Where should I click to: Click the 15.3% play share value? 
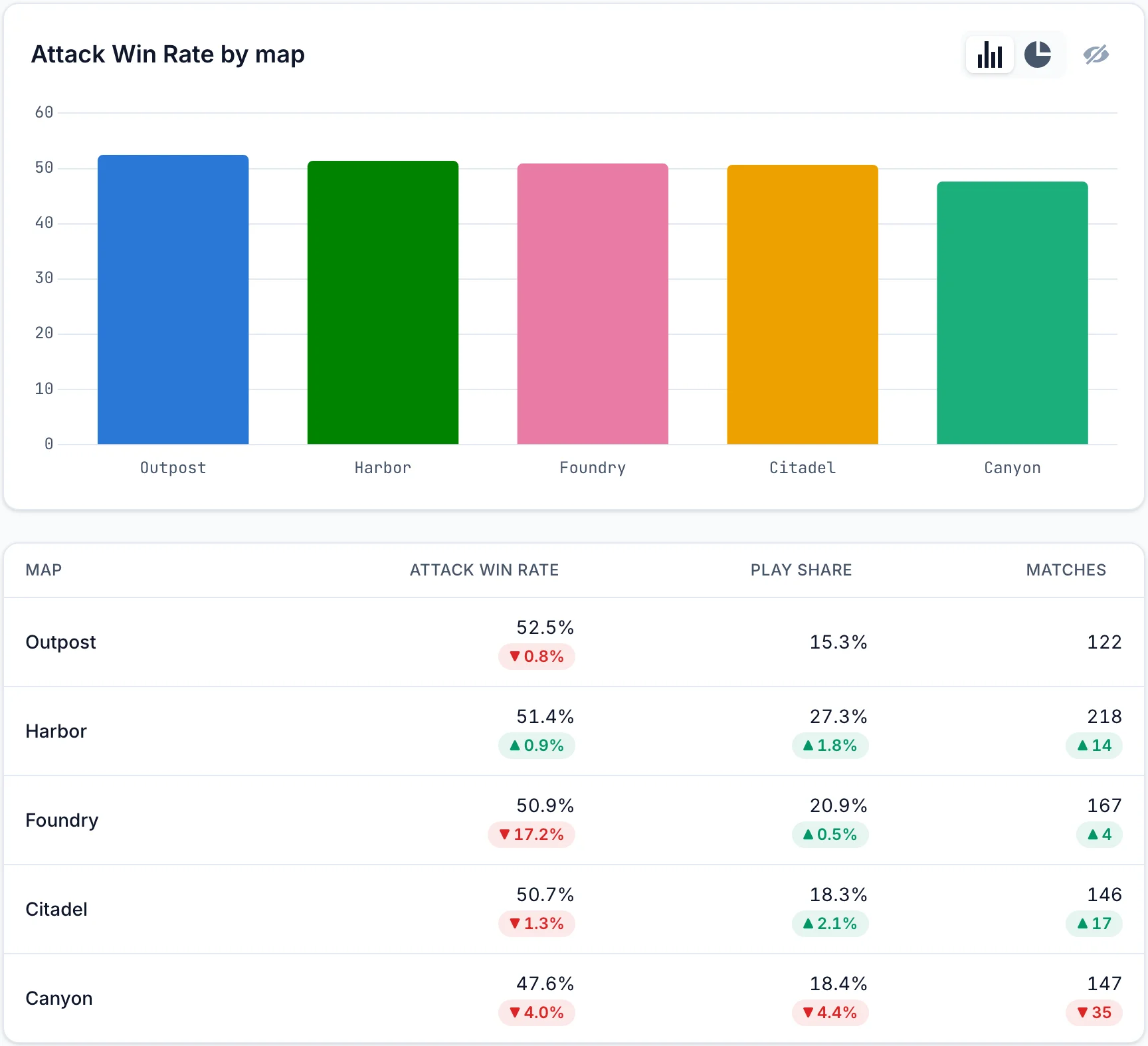click(838, 642)
